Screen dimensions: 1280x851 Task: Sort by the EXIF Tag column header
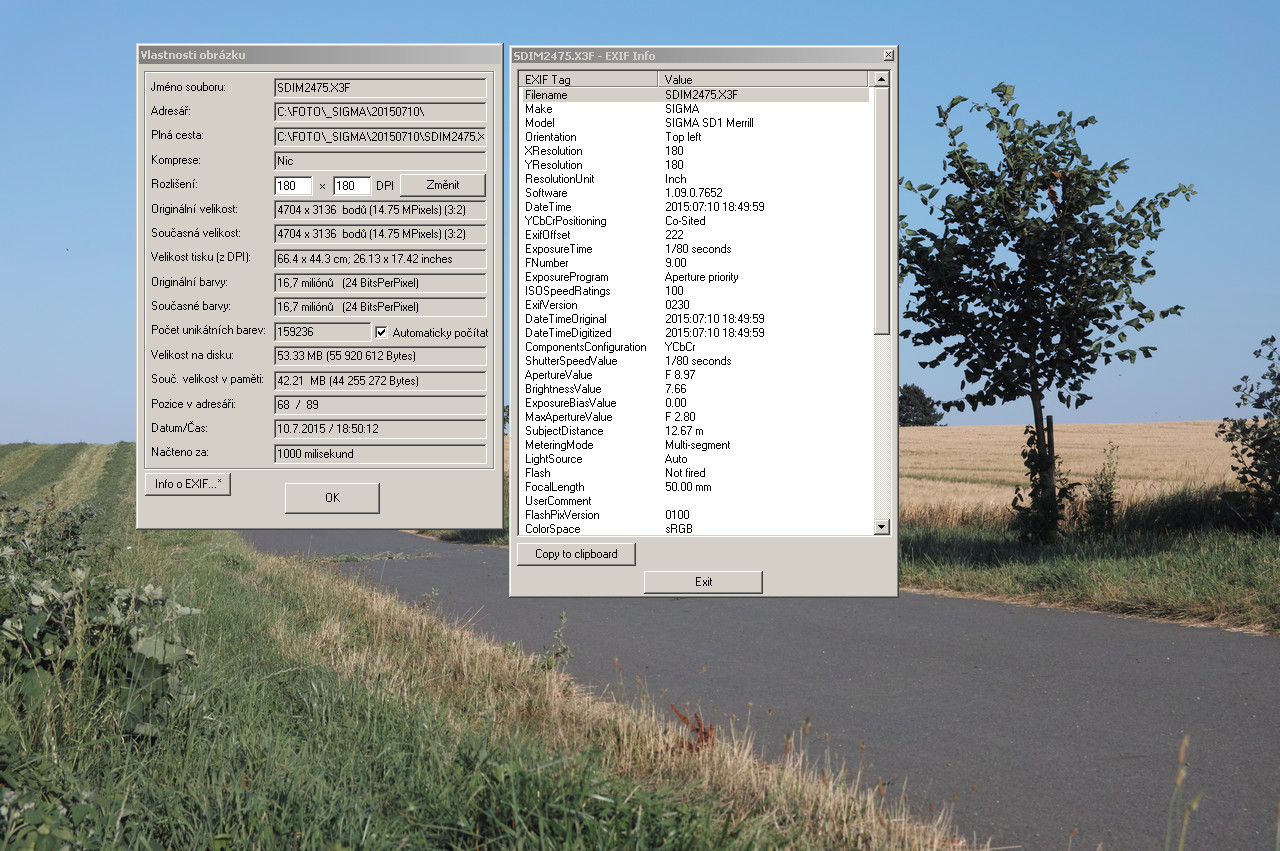click(588, 79)
